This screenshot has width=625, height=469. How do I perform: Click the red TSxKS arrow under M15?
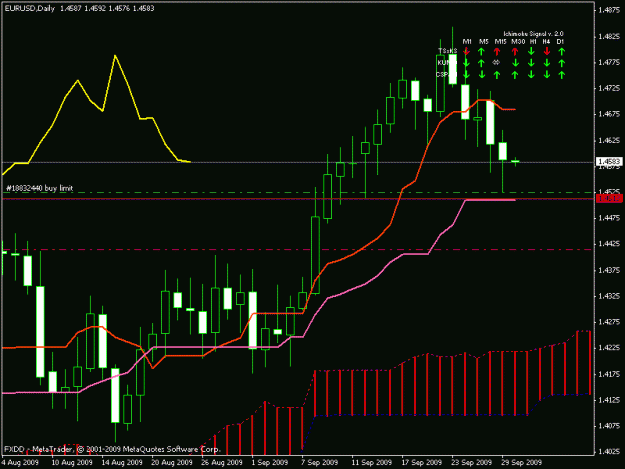497,51
